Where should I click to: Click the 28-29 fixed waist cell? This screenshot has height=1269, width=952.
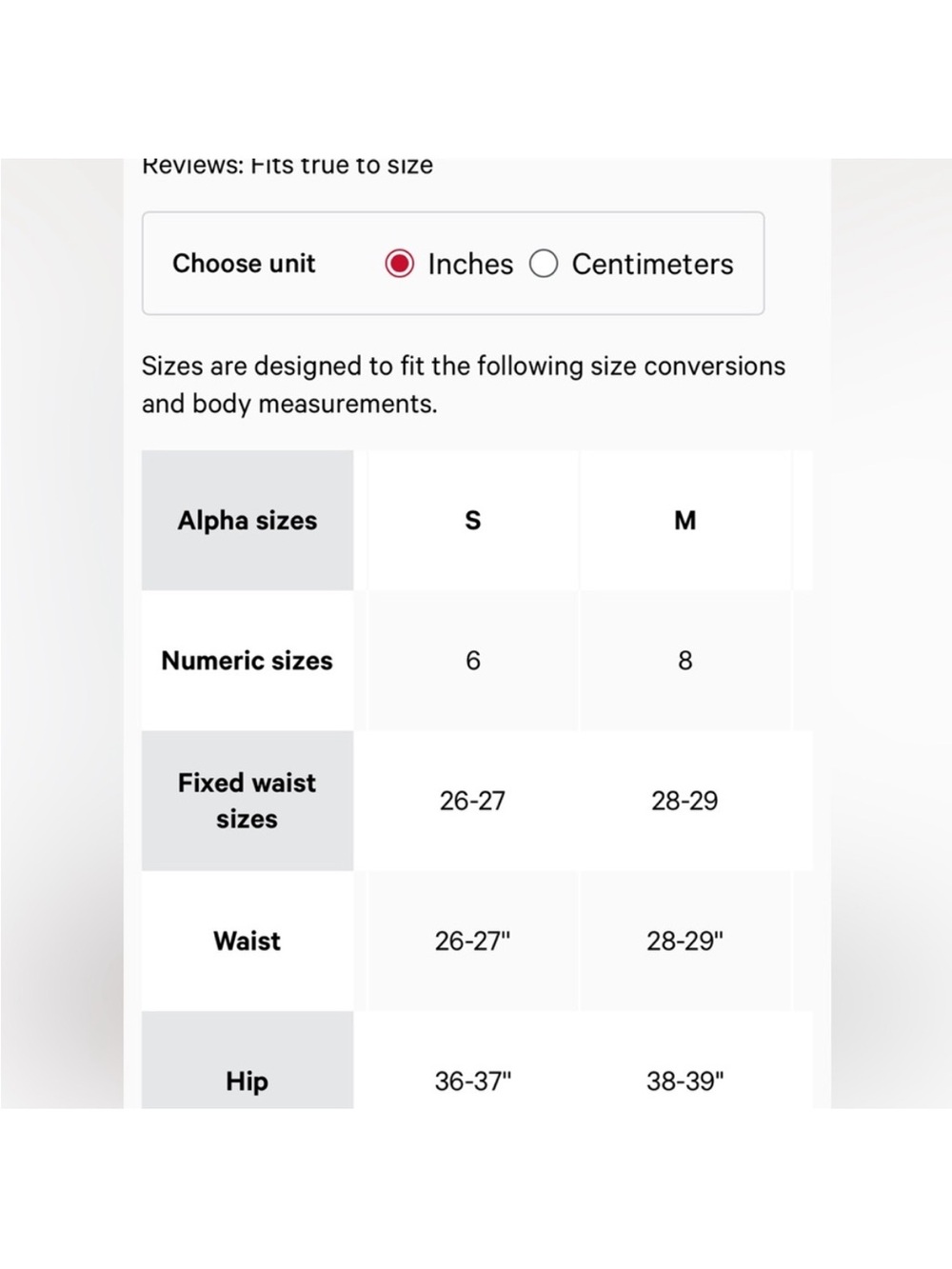pyautogui.click(x=685, y=801)
